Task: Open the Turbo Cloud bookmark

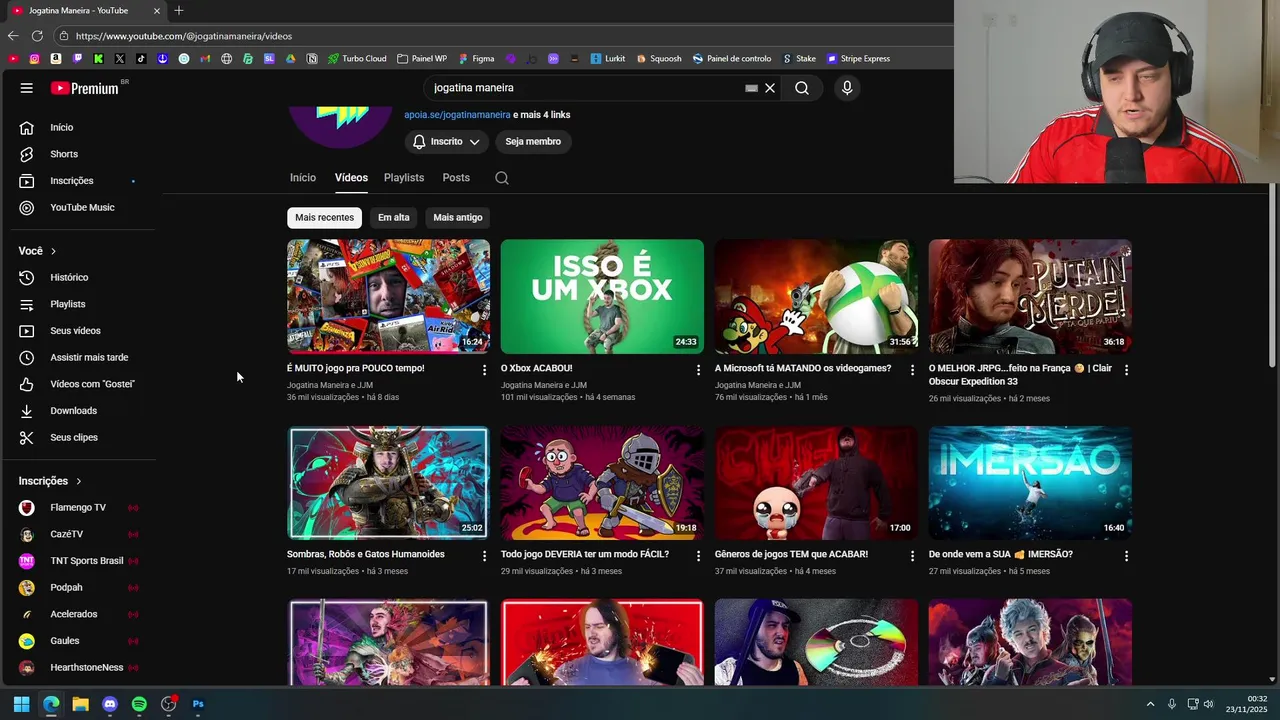Action: click(x=357, y=59)
